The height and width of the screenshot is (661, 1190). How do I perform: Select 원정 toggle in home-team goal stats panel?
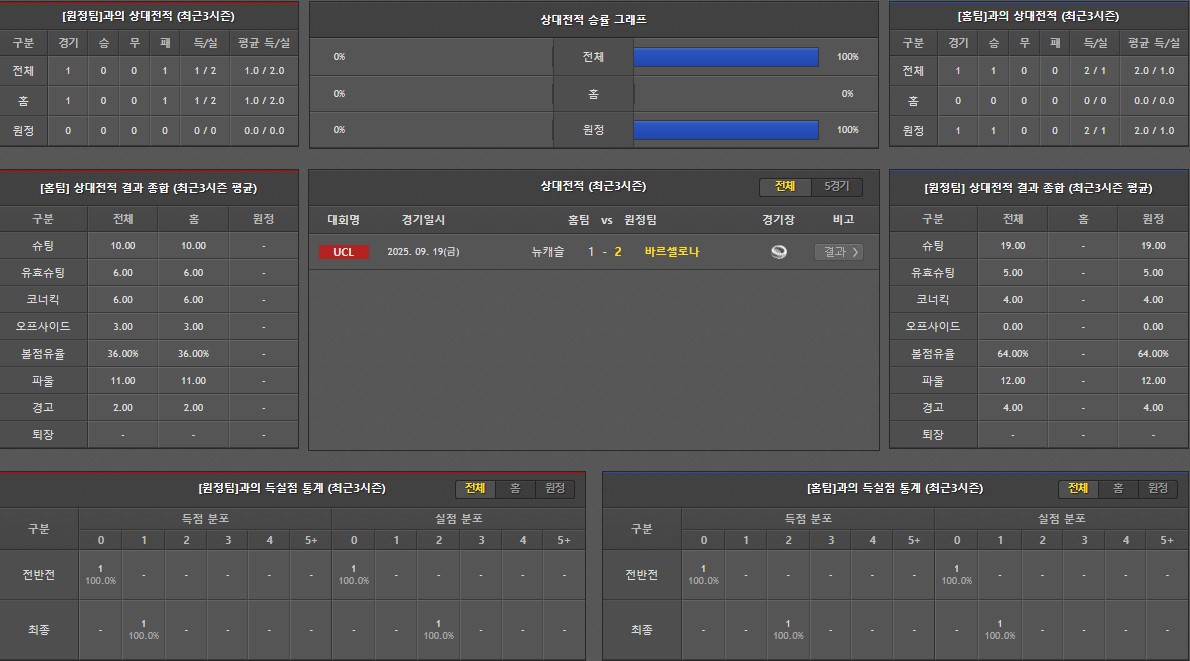point(1157,488)
